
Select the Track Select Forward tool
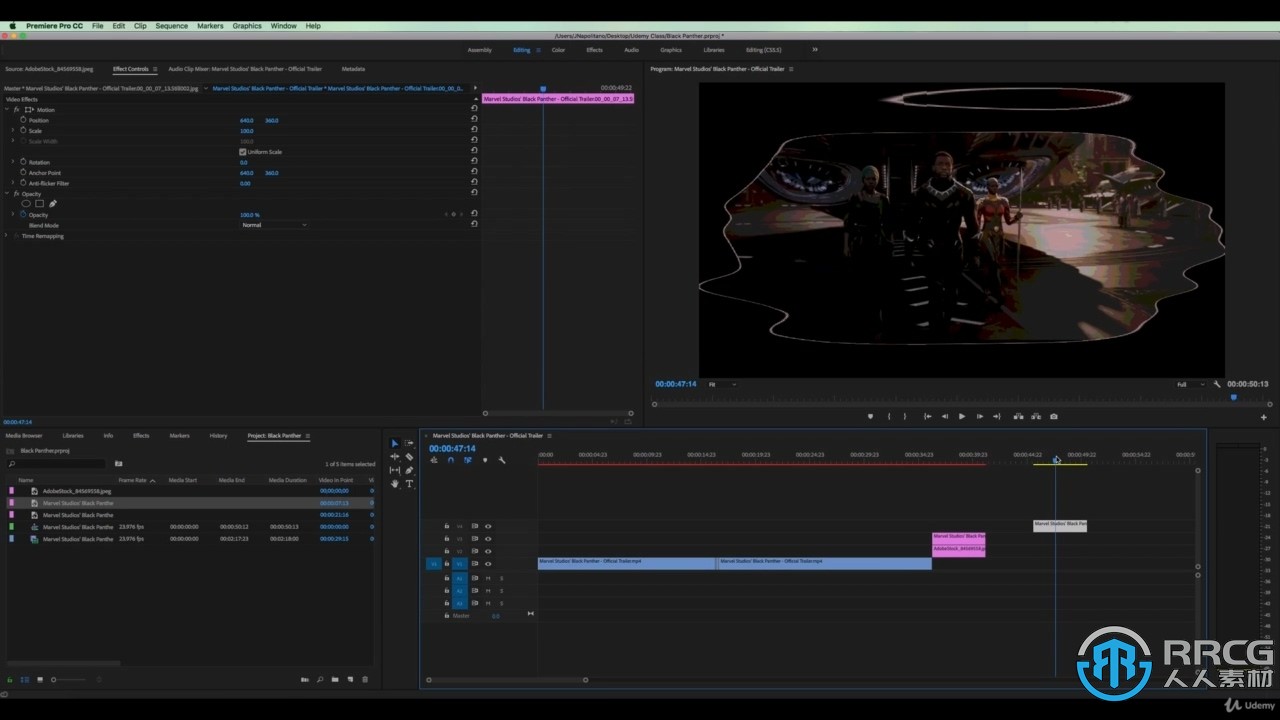409,443
